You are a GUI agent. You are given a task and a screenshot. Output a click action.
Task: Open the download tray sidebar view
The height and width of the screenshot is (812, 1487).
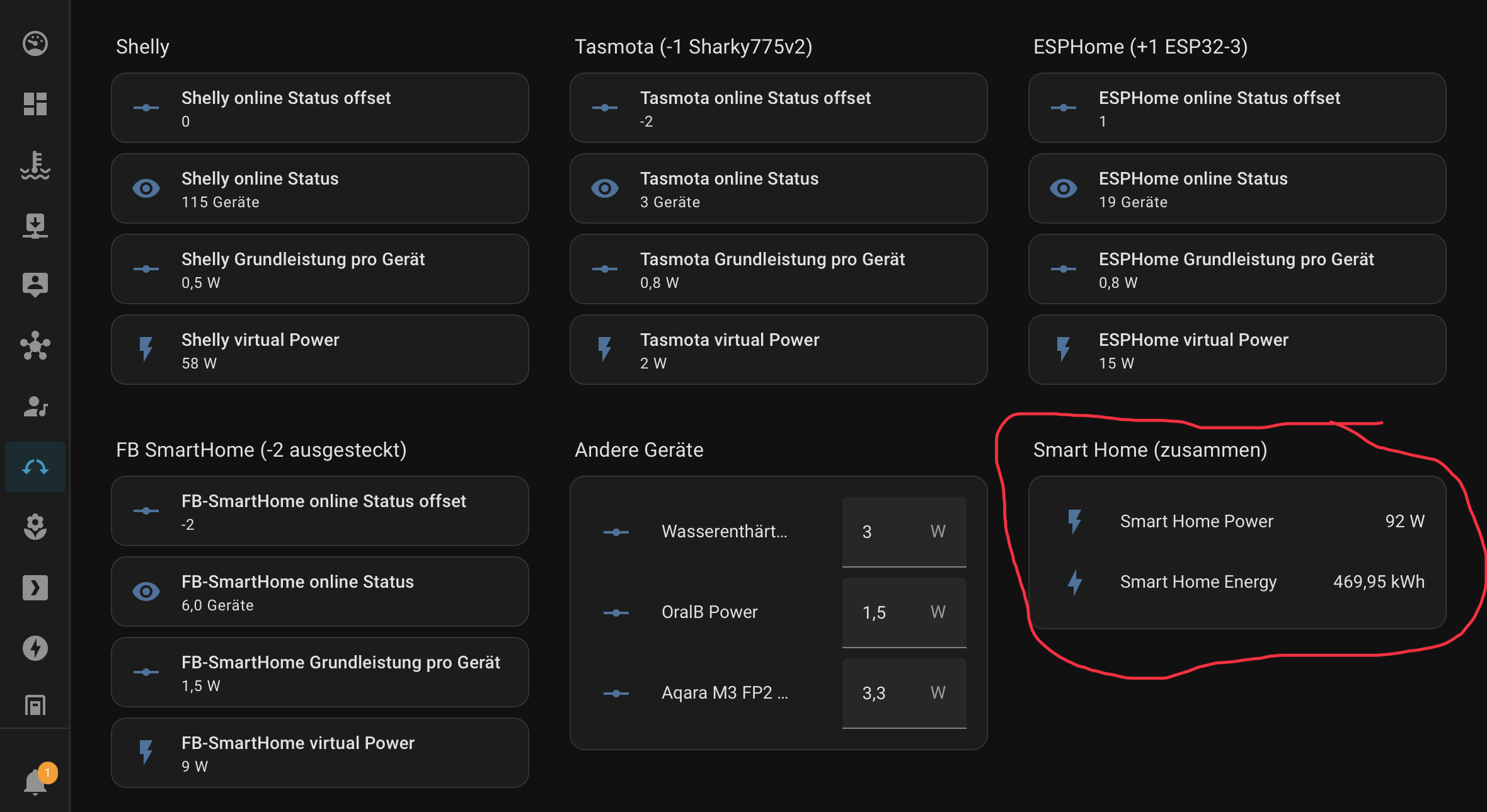point(35,226)
